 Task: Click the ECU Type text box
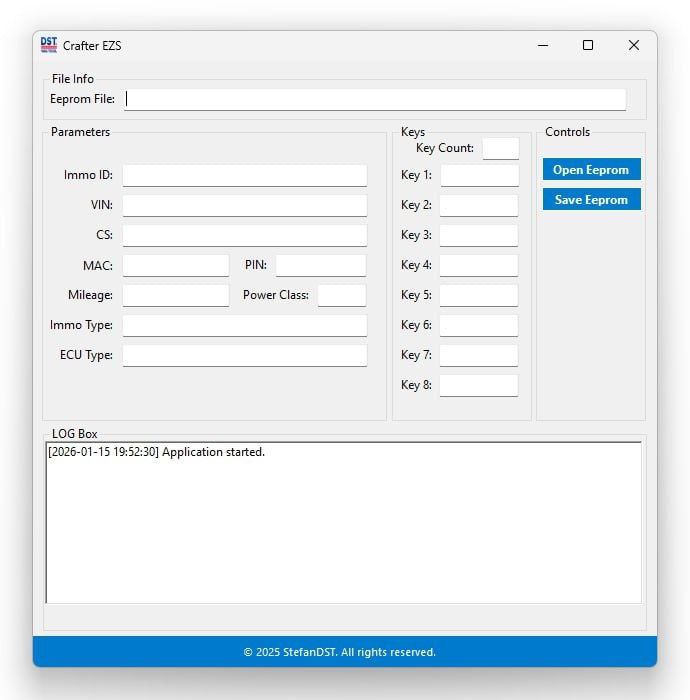point(244,355)
